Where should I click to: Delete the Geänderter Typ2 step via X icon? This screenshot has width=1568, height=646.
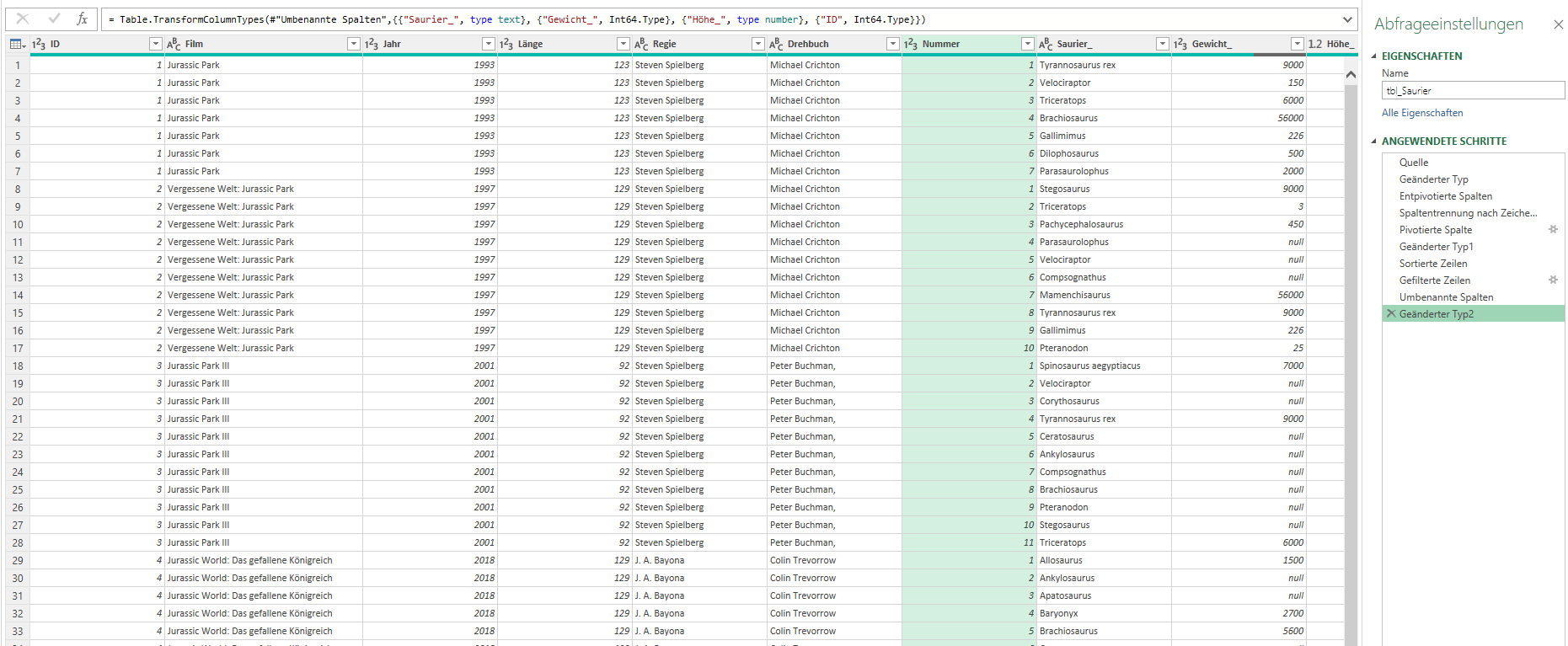point(1391,313)
